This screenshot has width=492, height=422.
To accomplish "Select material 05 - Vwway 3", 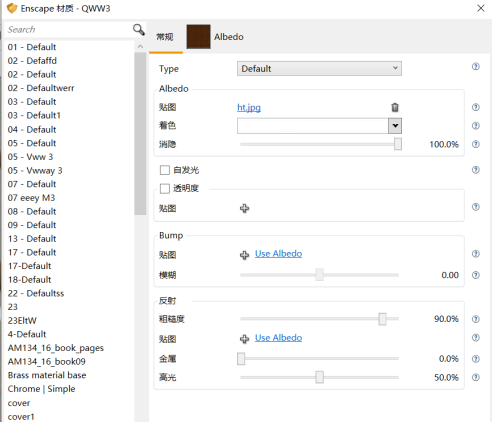I will pyautogui.click(x=35, y=170).
